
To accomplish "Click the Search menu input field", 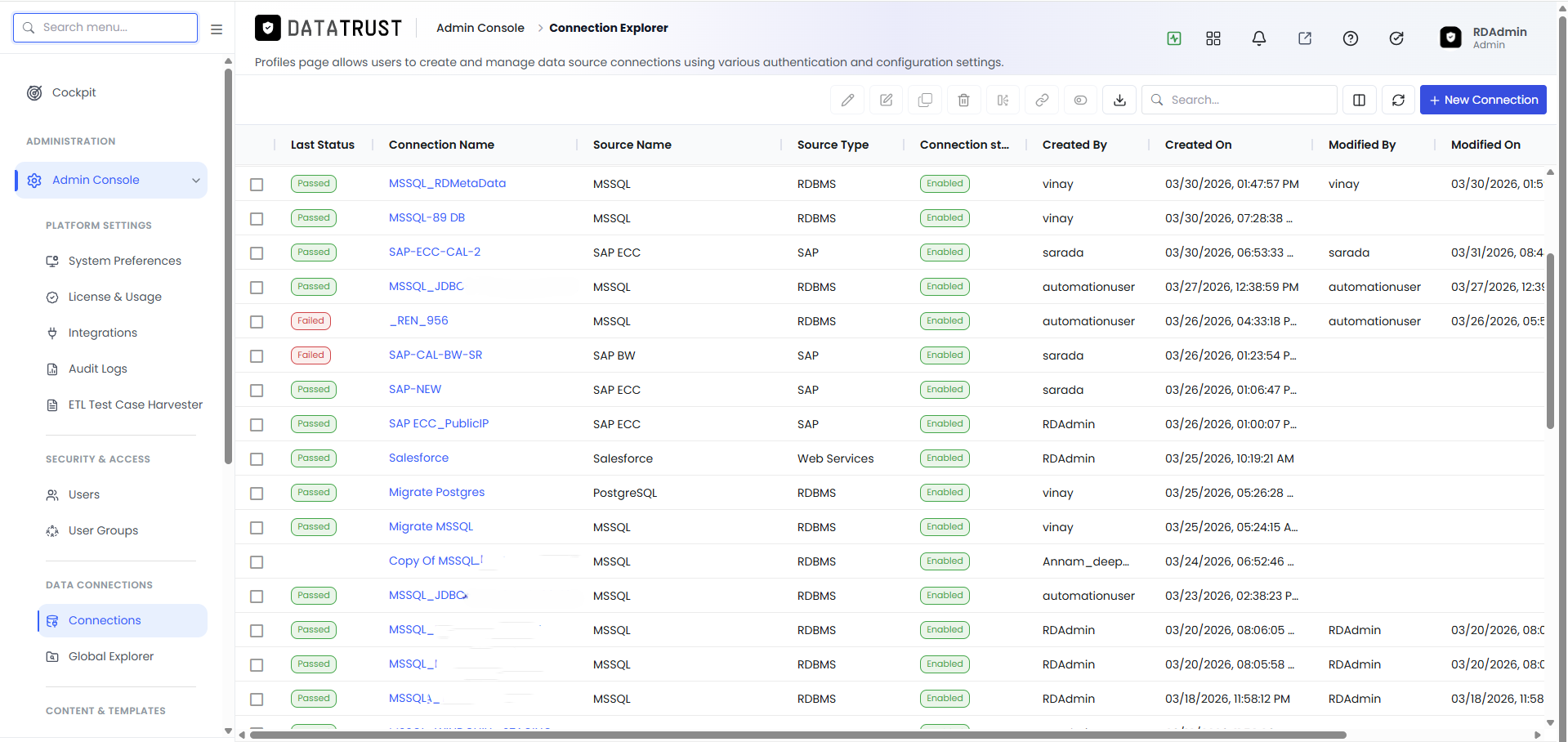I will click(105, 28).
